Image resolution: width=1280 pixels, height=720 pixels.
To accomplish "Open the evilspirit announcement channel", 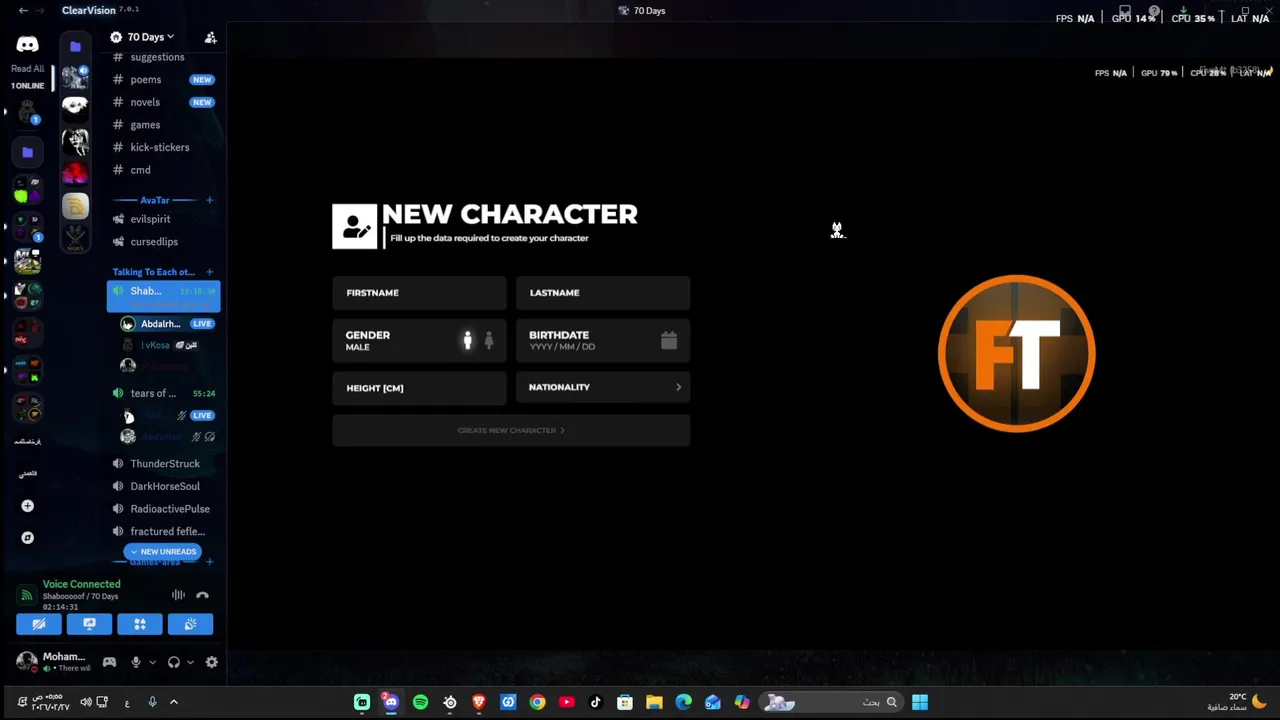I will pyautogui.click(x=164, y=219).
